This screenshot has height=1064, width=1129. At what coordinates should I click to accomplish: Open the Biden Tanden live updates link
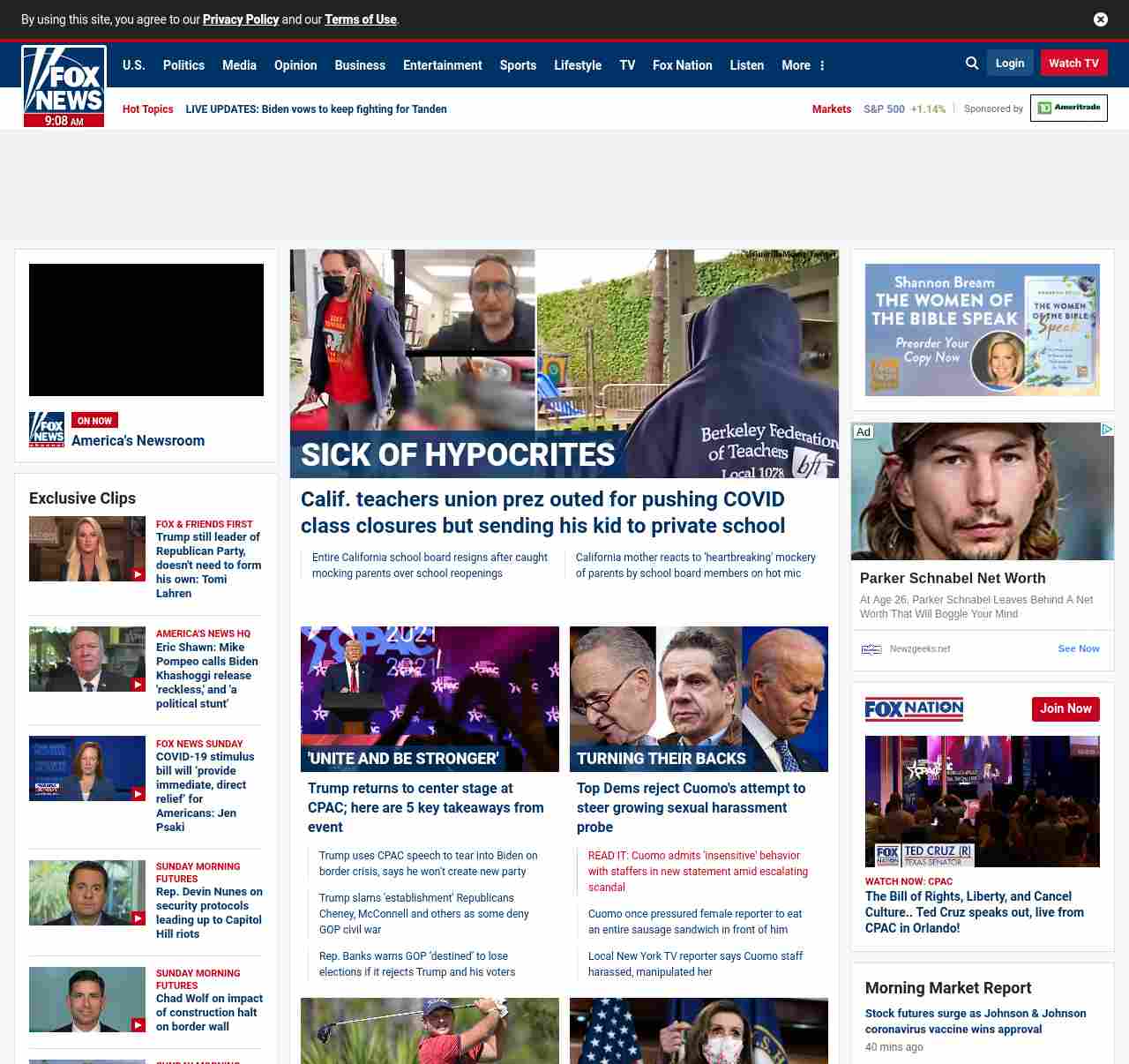(316, 109)
